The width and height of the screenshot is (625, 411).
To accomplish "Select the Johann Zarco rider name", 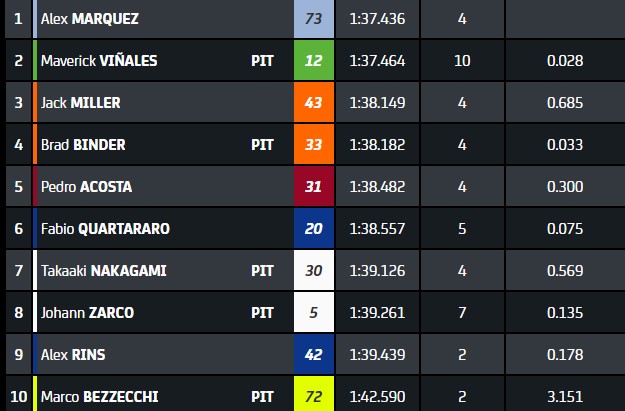I will (x=87, y=313).
